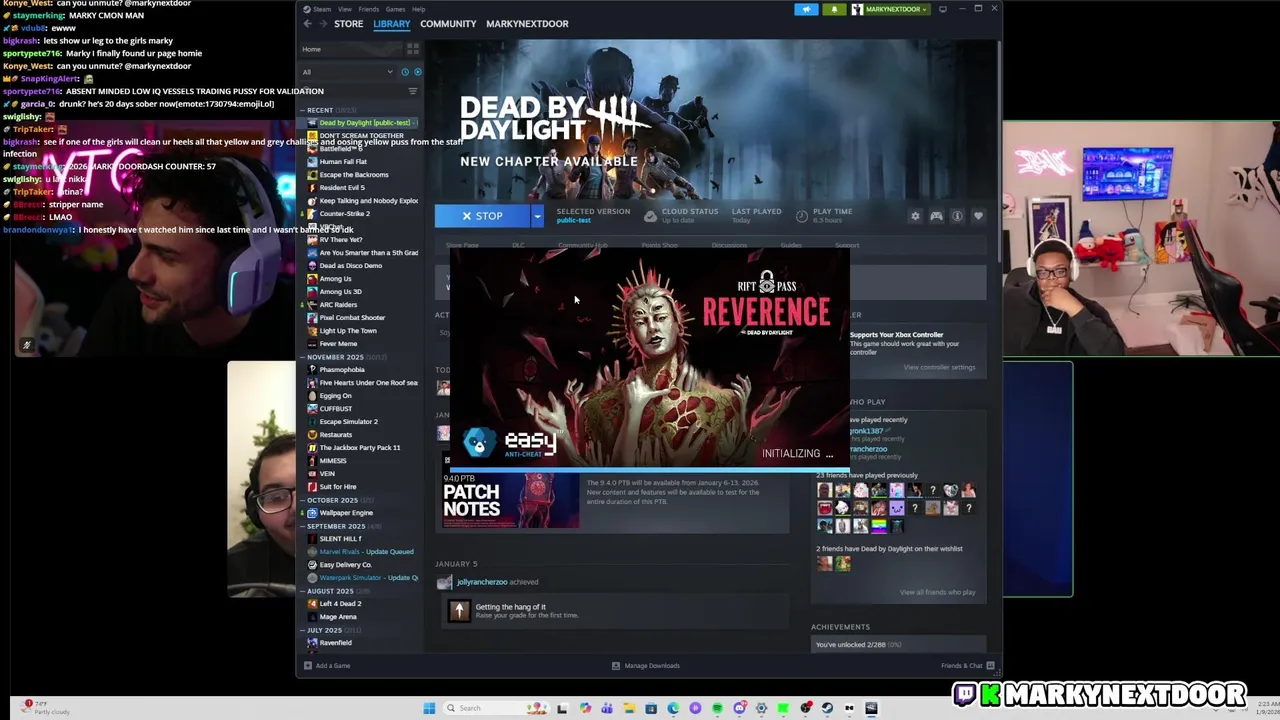The image size is (1280, 720).
Task: Open library advanced filter icon
Action: 413,91
